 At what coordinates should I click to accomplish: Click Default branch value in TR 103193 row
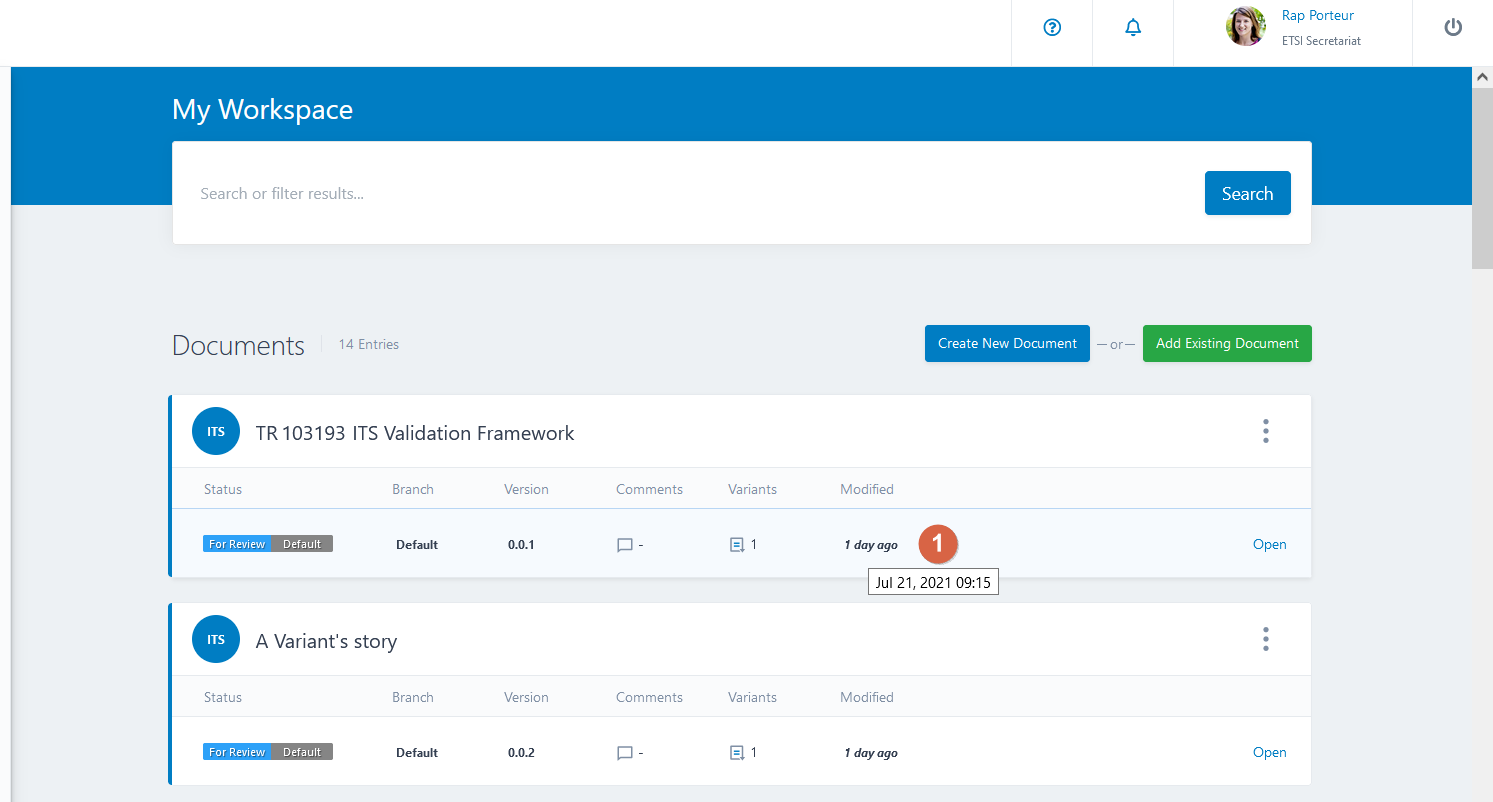point(417,545)
